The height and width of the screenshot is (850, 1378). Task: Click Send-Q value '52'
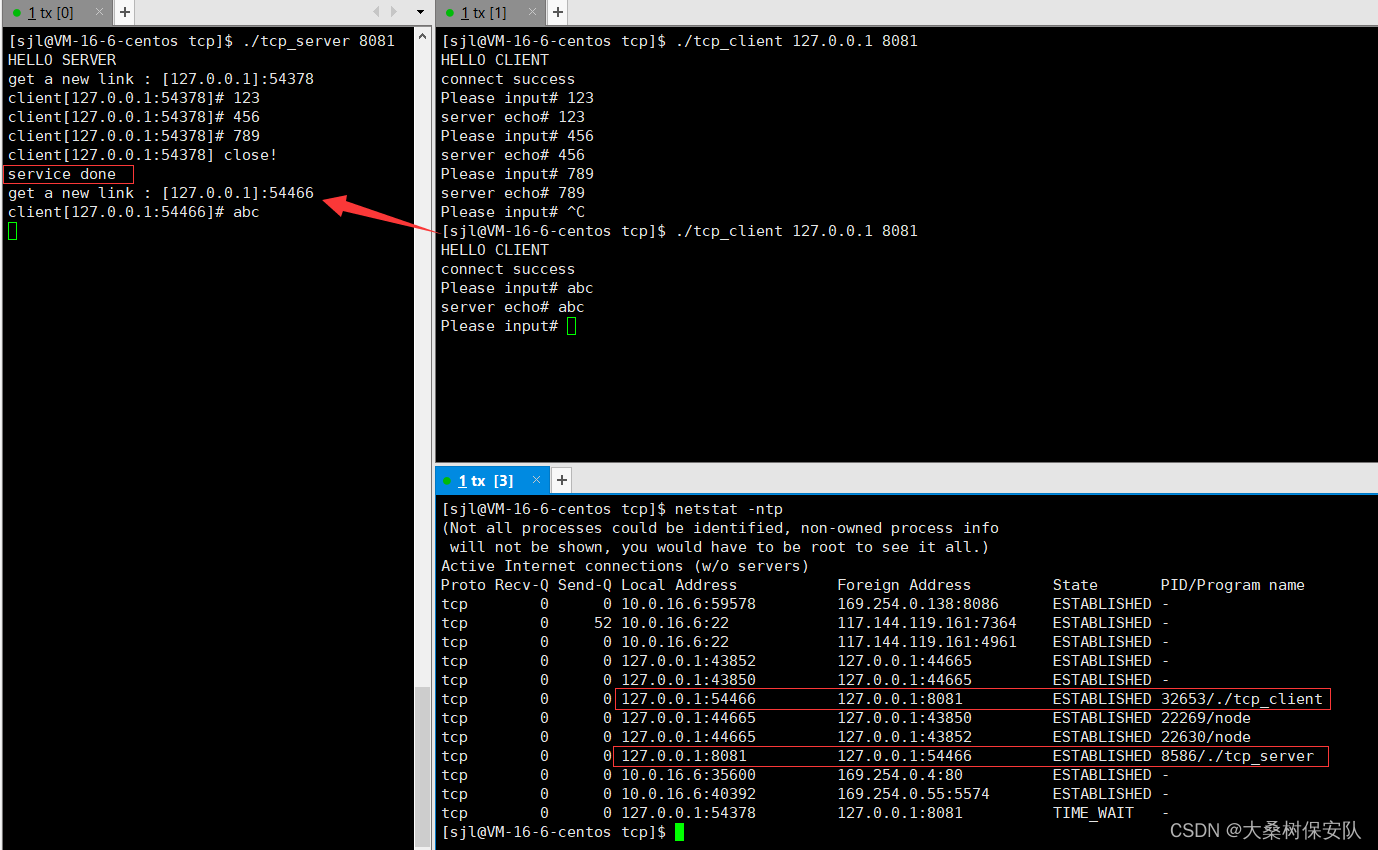point(602,623)
